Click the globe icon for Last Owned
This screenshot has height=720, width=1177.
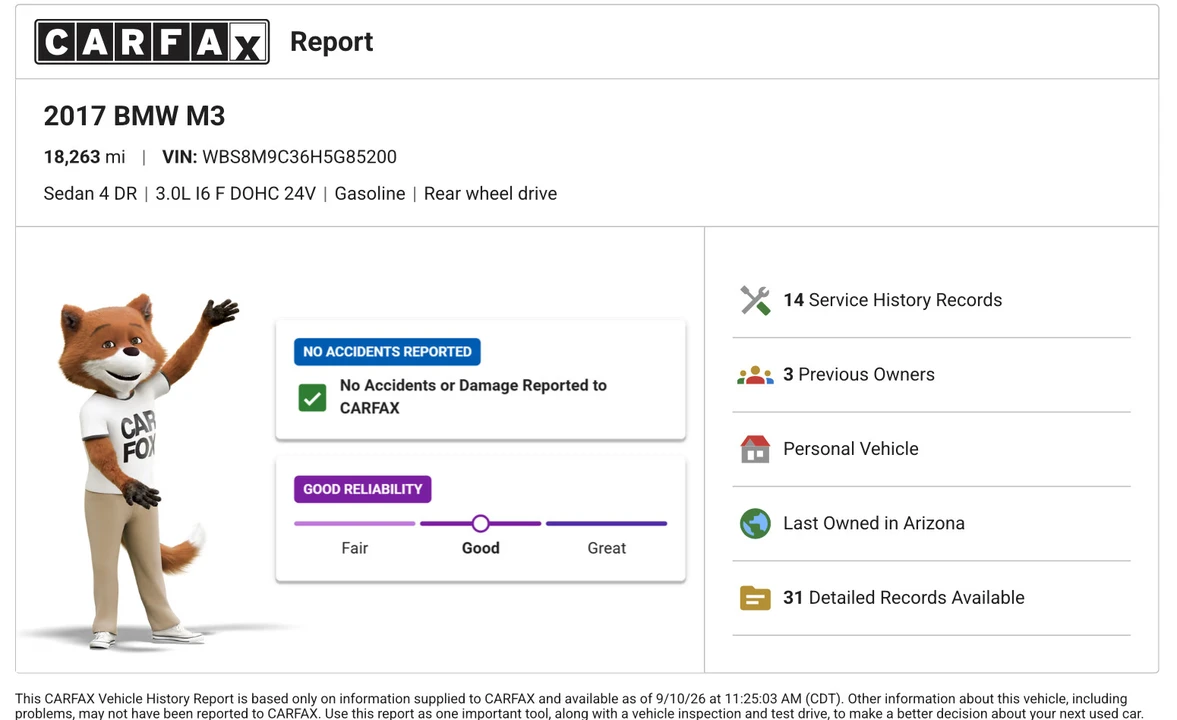(755, 523)
